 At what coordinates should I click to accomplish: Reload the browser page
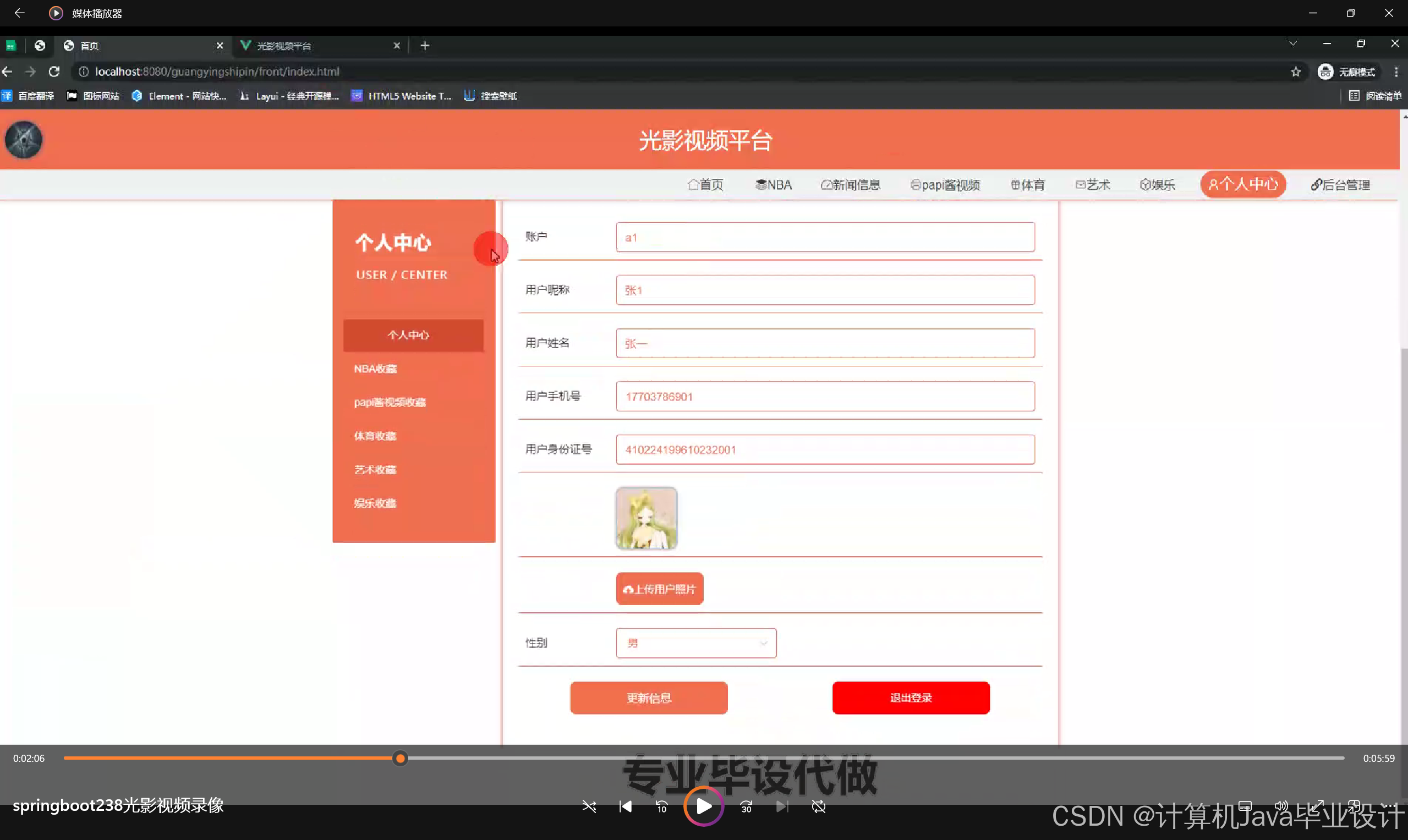pyautogui.click(x=54, y=72)
